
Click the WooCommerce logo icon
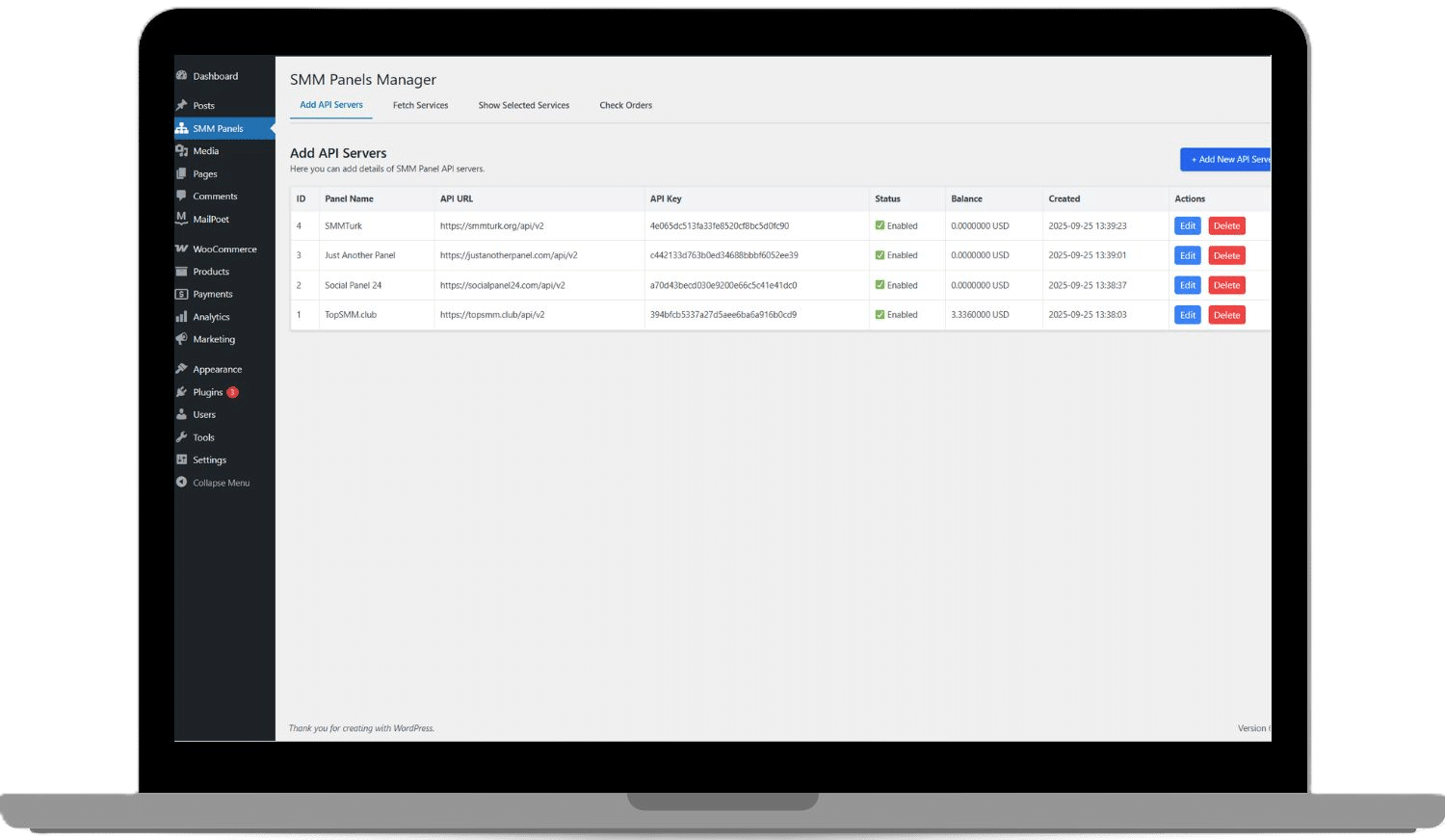pyautogui.click(x=181, y=249)
